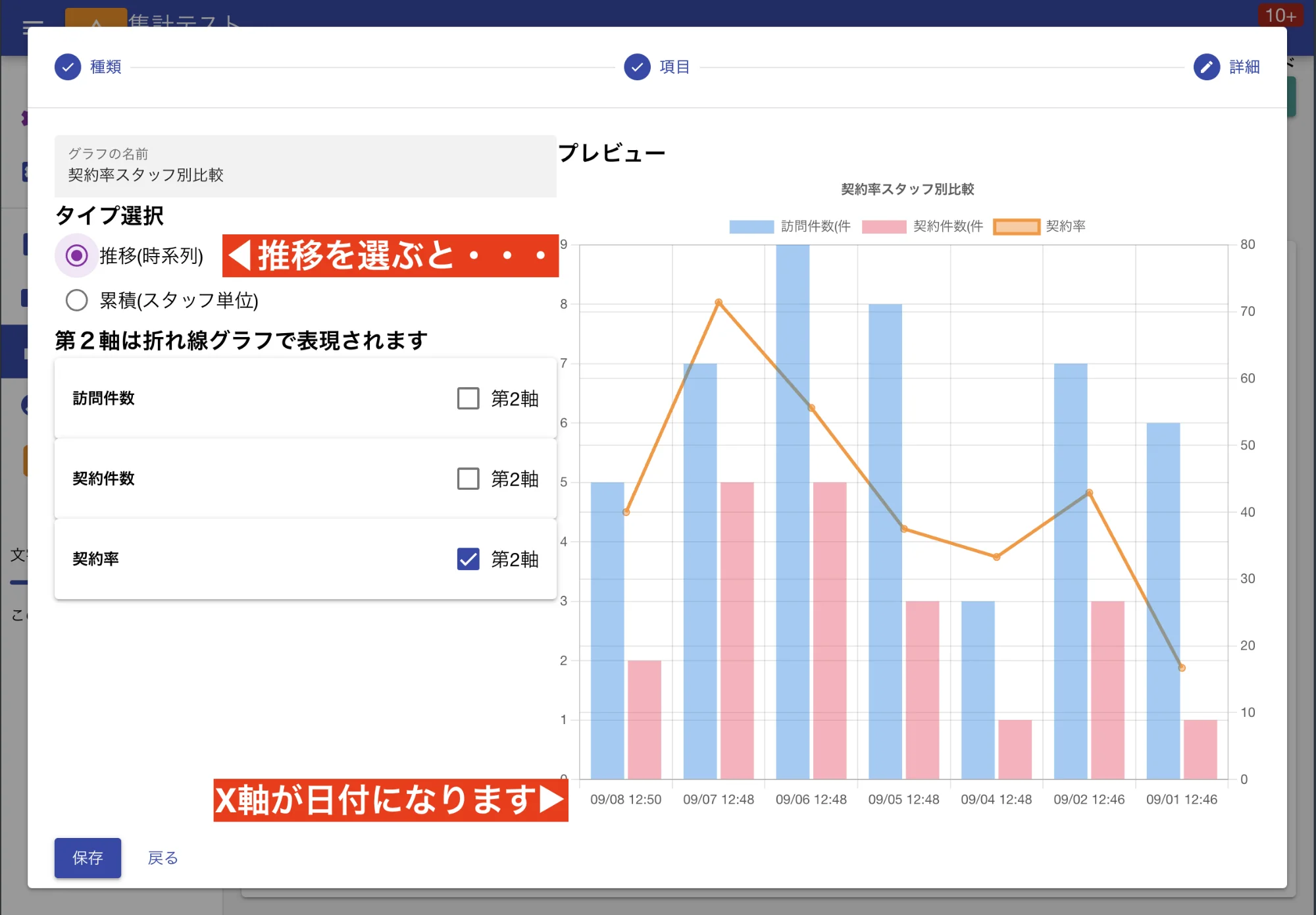Click the blue 訪問件数 legend swatch
Viewport: 1316px width, 915px height.
750,226
